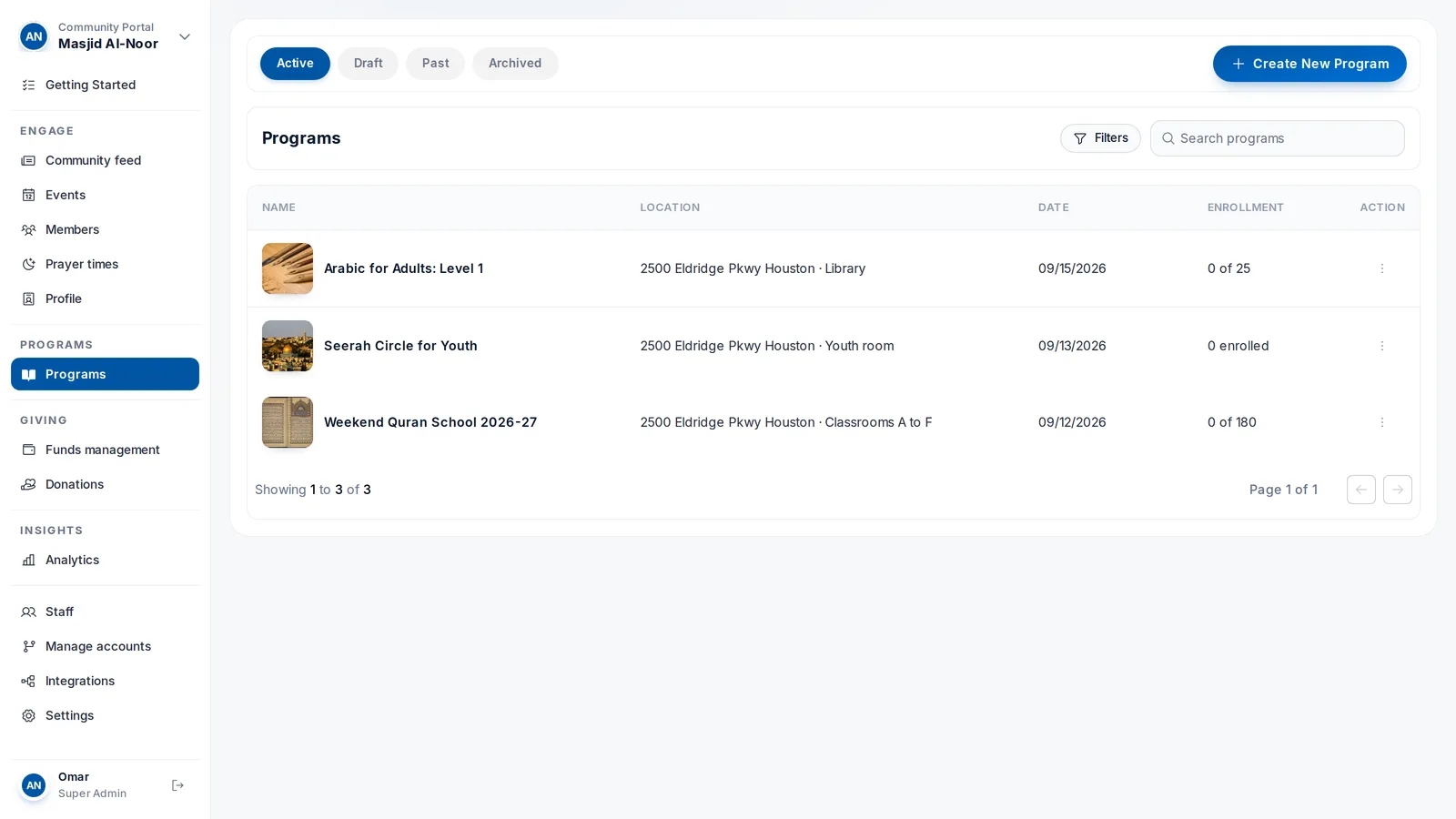Viewport: 1456px width, 819px height.
Task: Click the 0 of 25 enrollment value
Action: click(1228, 268)
